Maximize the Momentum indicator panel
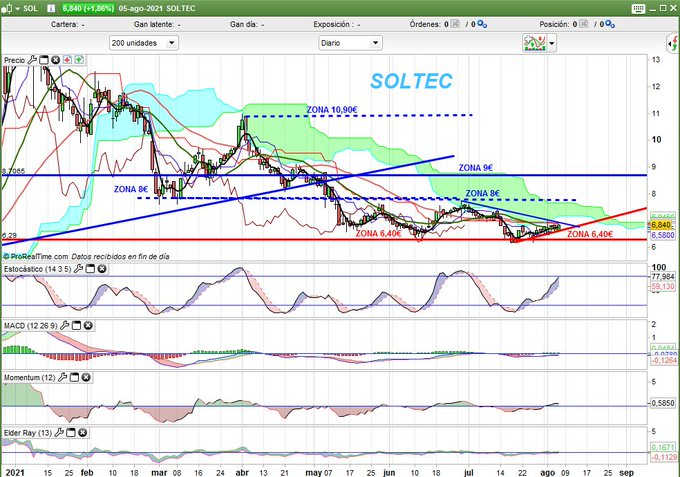 pyautogui.click(x=75, y=377)
